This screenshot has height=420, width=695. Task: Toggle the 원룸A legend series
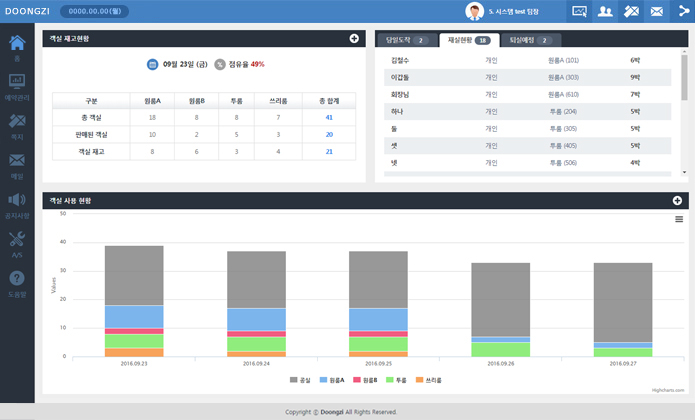click(x=332, y=380)
